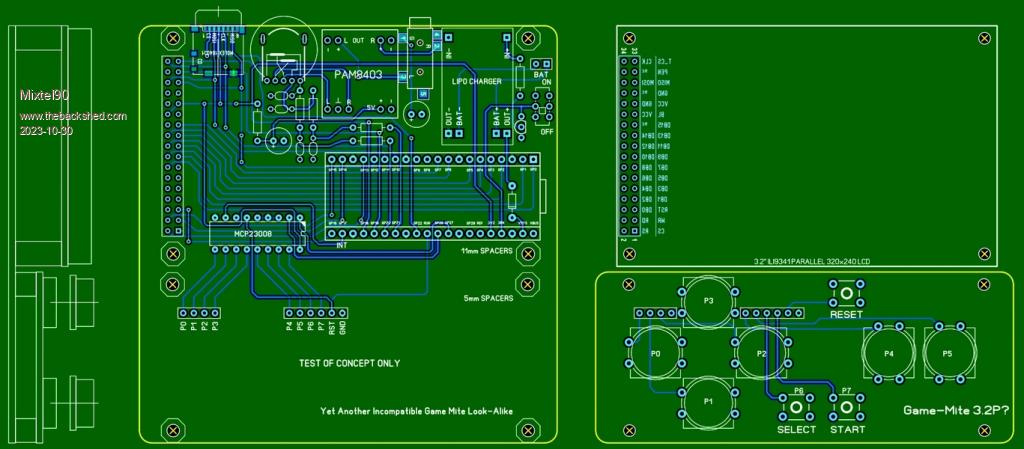
Task: Click the INT label under the Pico
Action: point(341,245)
